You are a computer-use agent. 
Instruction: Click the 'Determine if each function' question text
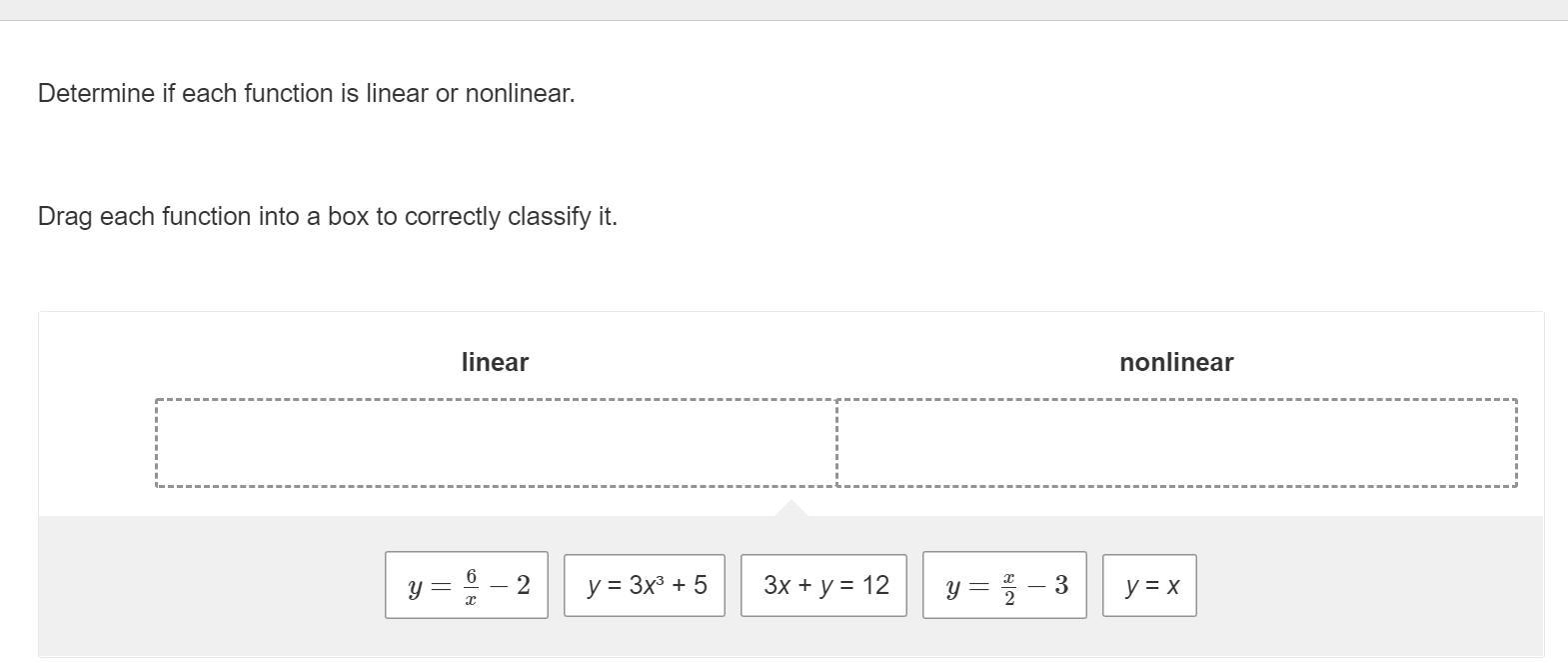click(x=200, y=93)
